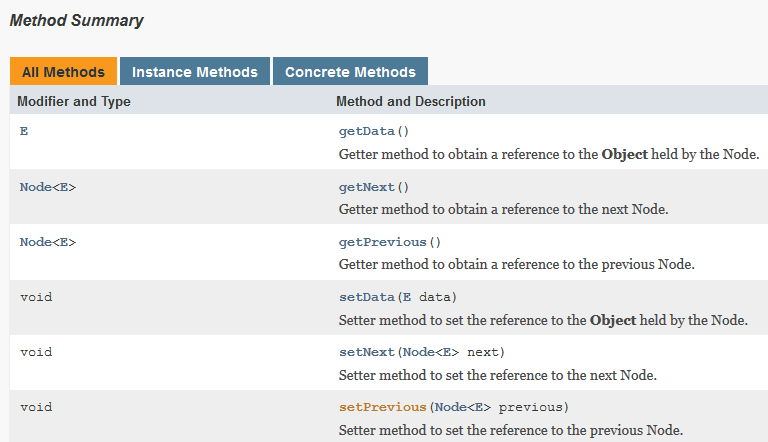Click Node return type in getNext row
Screen dimensions: 768x442
pyautogui.click(x=35, y=187)
